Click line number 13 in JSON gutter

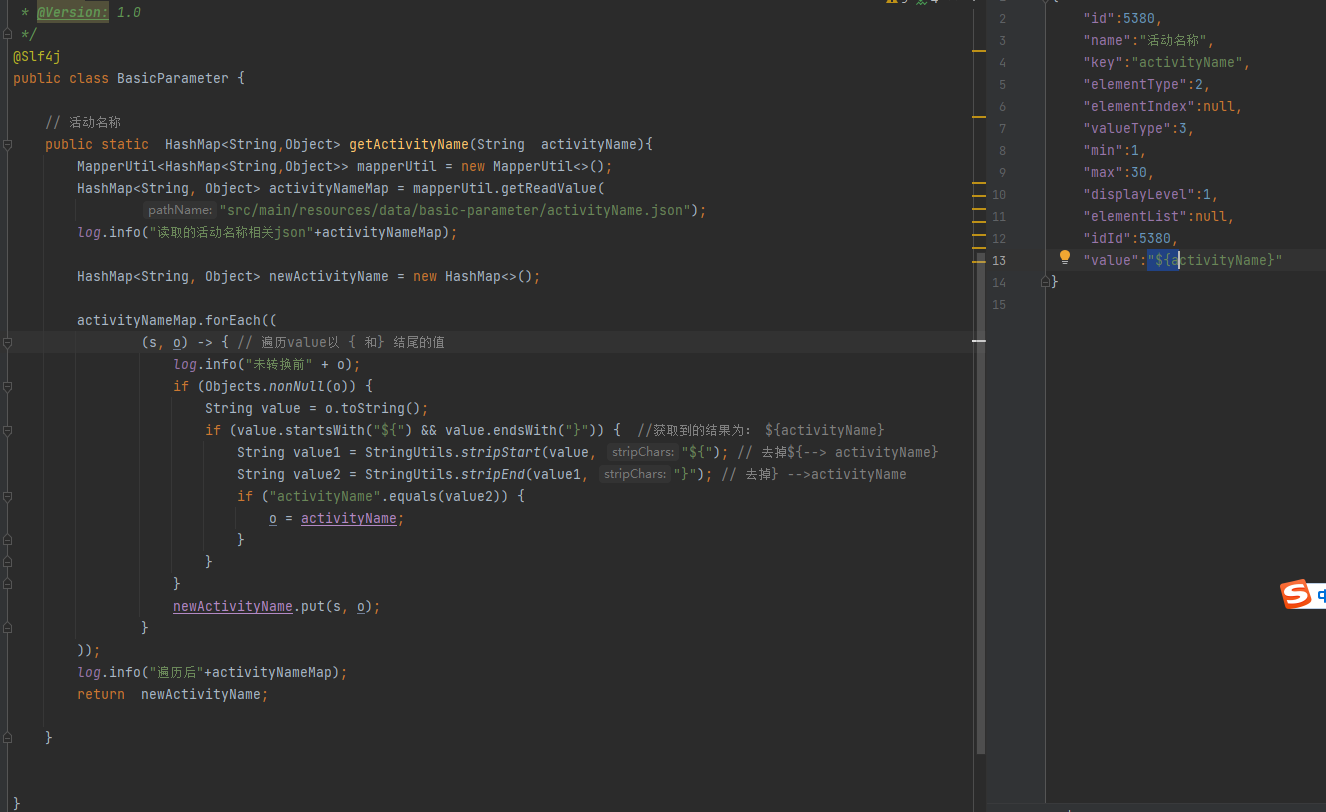[999, 260]
